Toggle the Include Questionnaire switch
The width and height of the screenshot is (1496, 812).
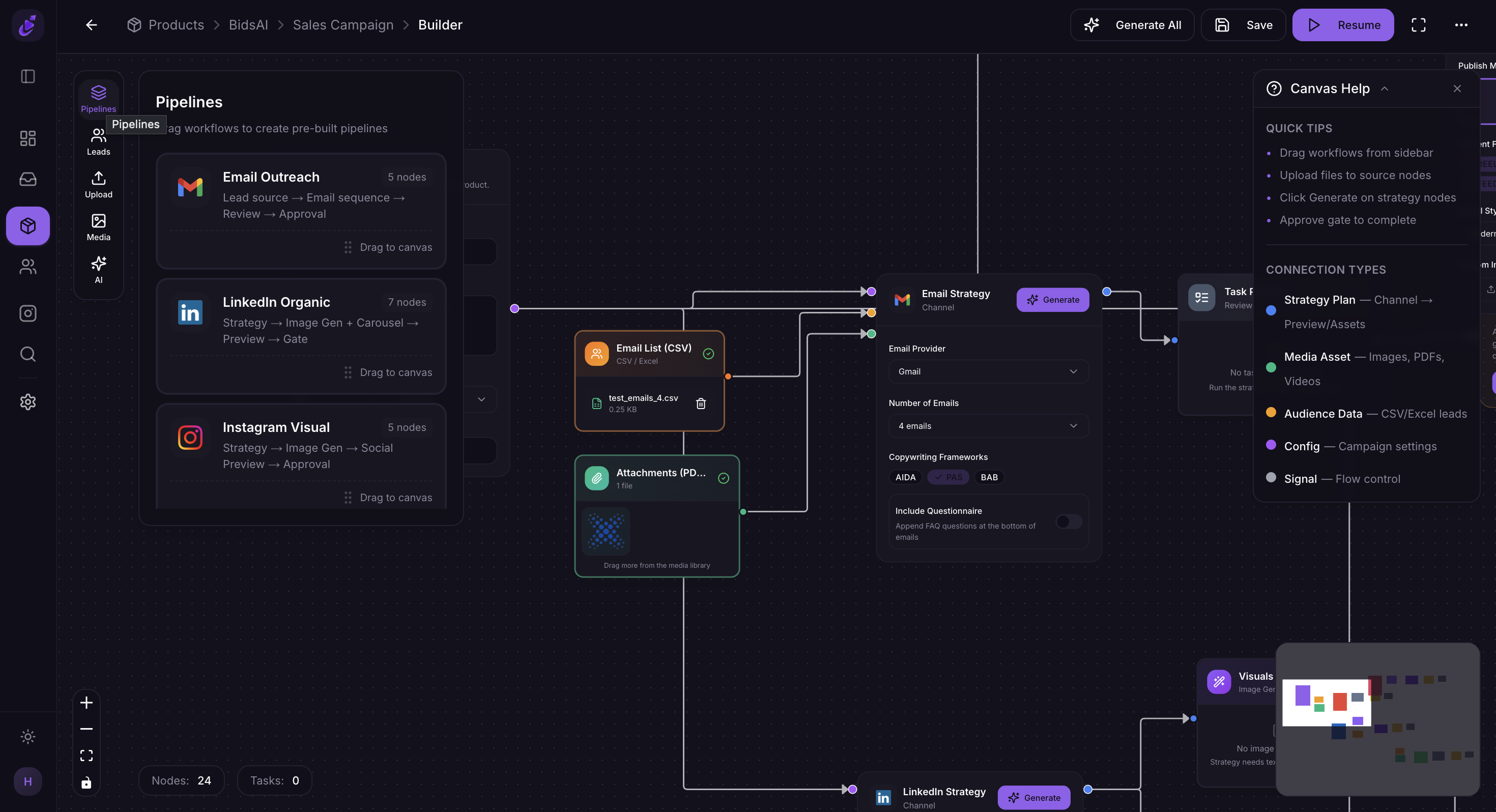coord(1069,521)
